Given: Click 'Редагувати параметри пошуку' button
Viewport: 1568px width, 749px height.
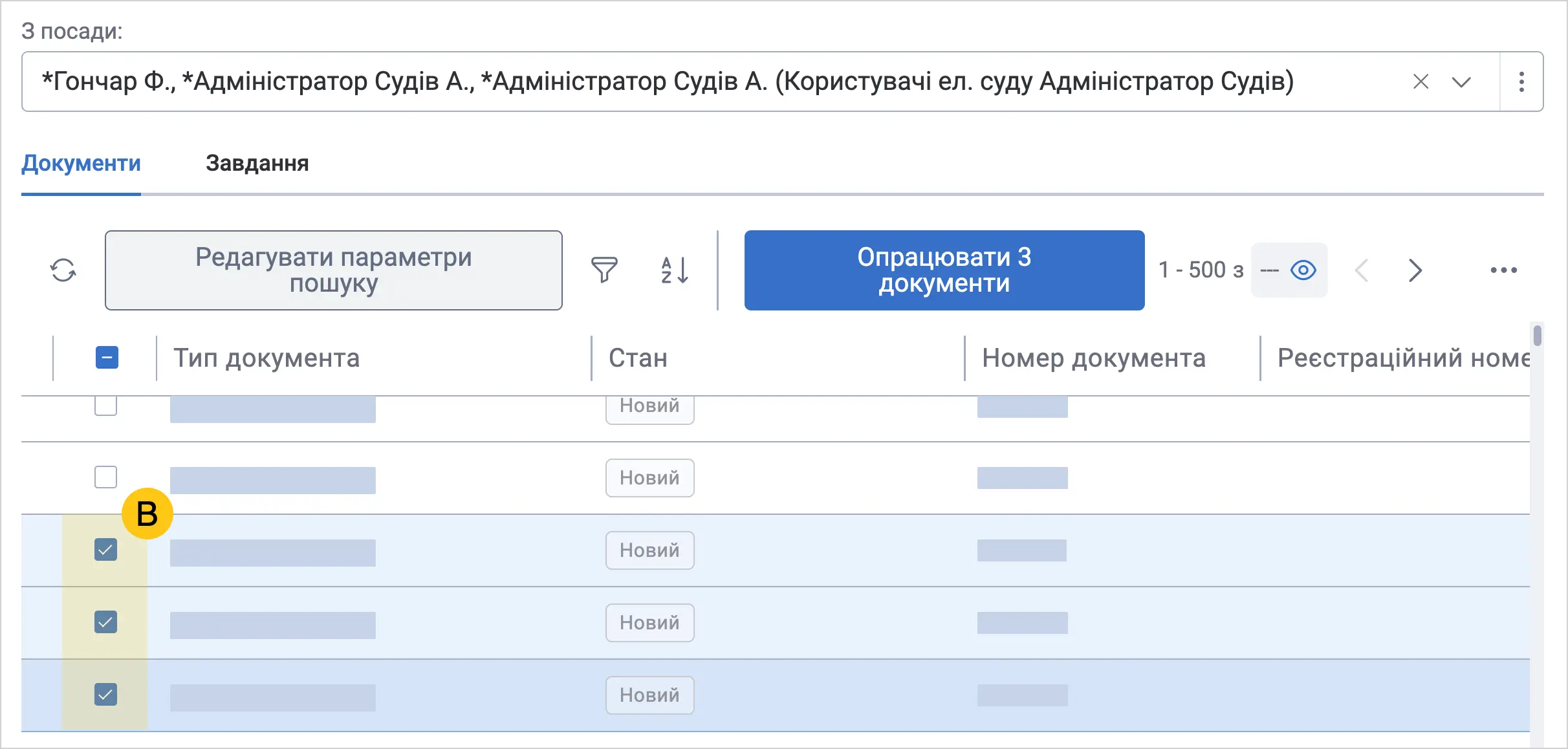Looking at the screenshot, I should (334, 270).
